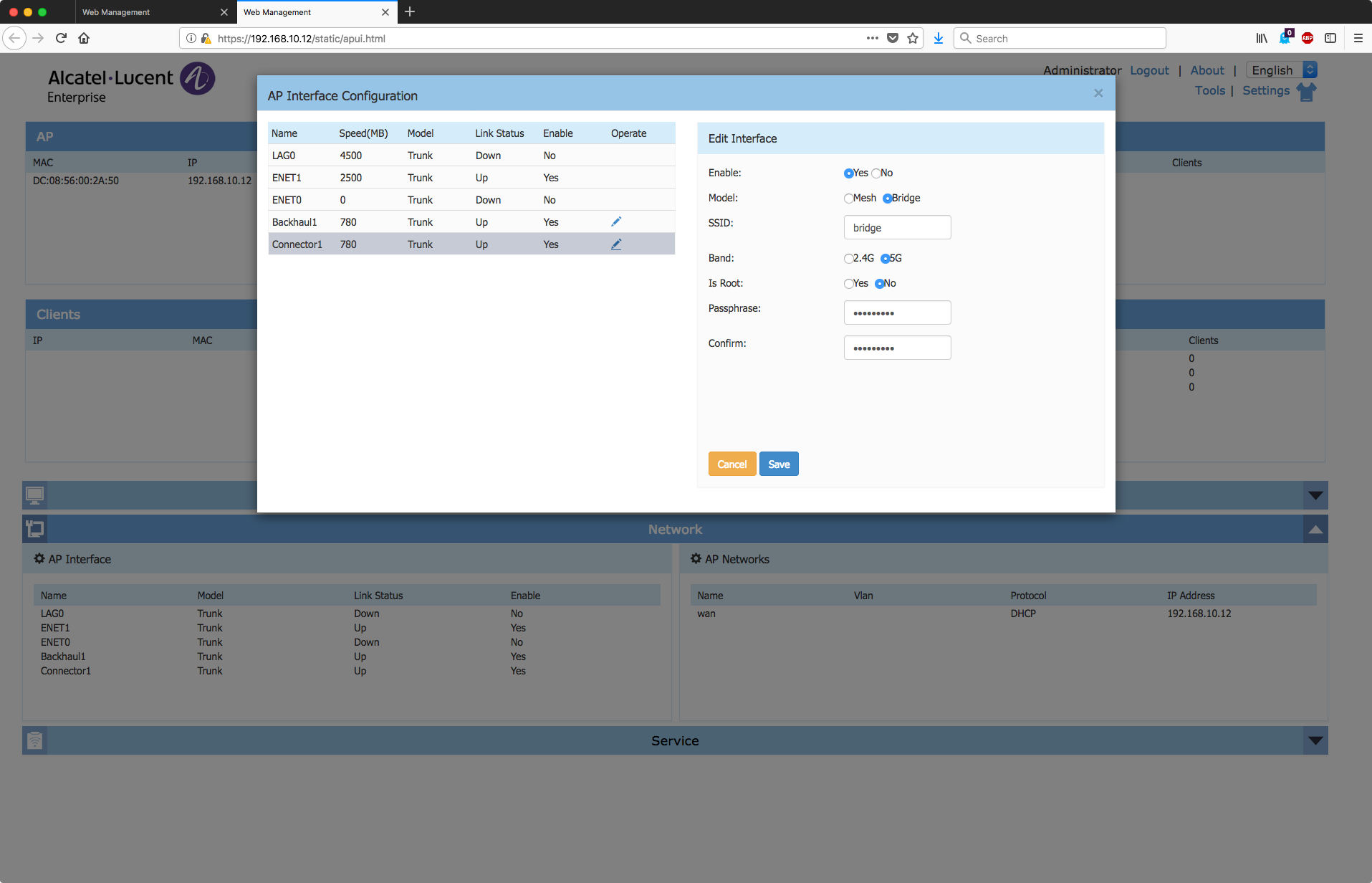Expand the Service section arrow

click(1315, 740)
